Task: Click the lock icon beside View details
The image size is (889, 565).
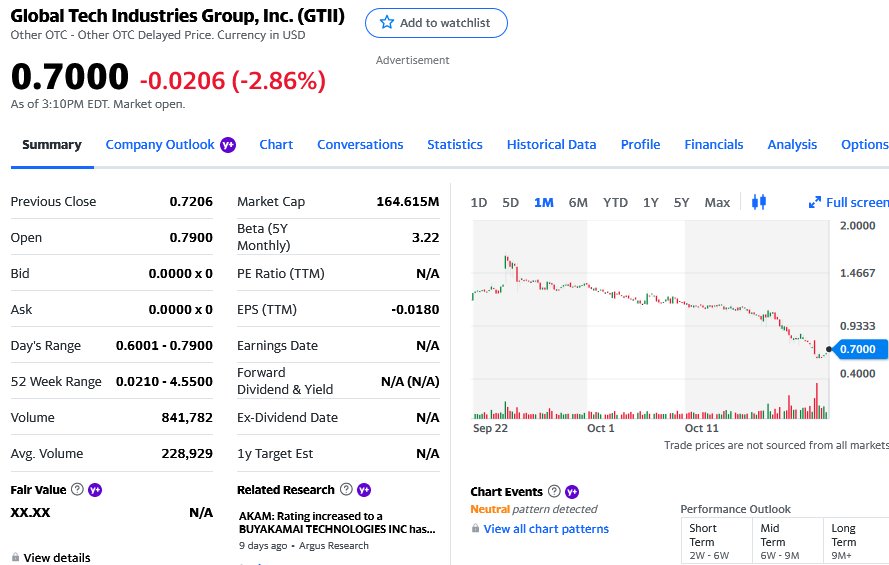Action: 15,557
